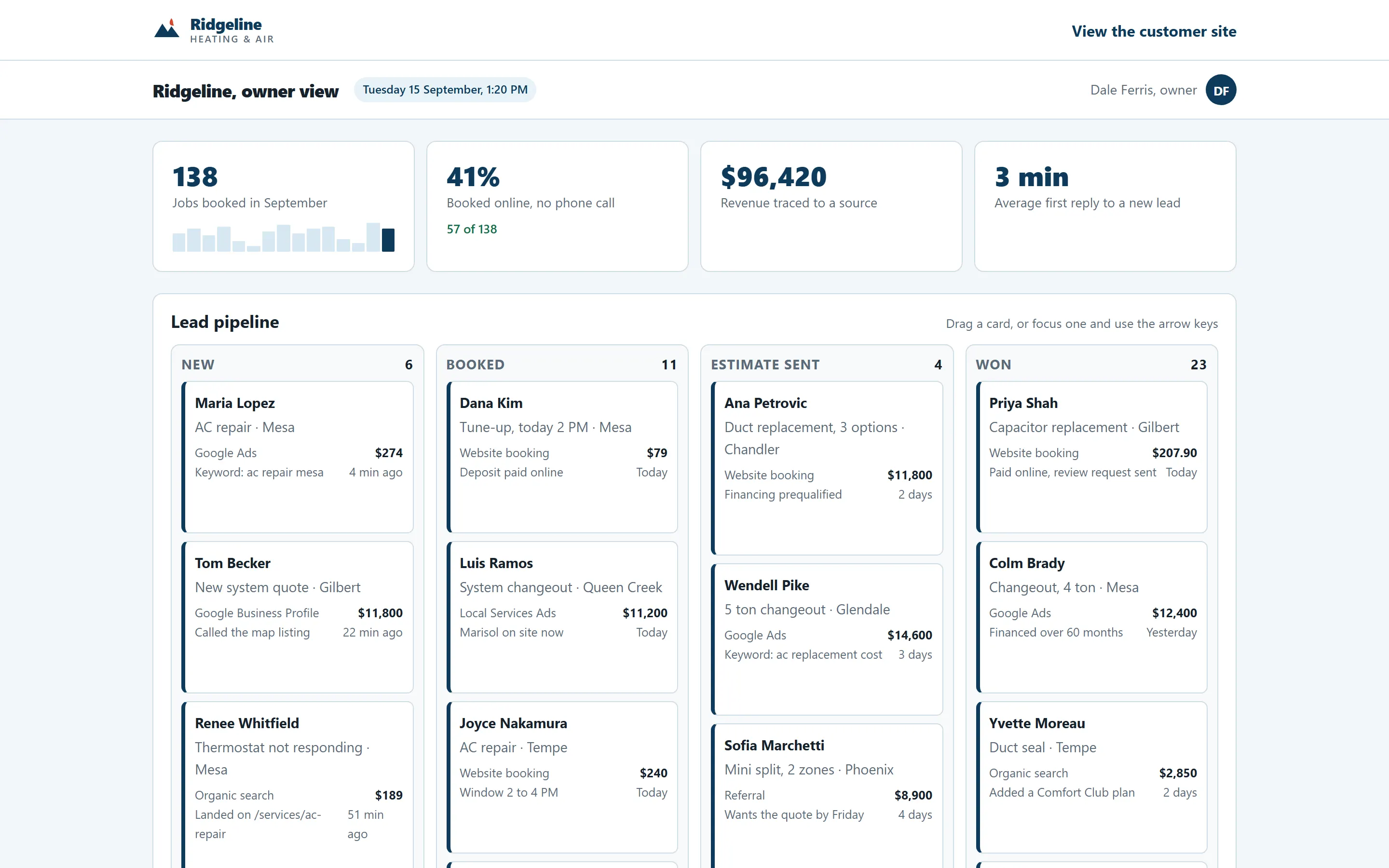
Task: Click the NEW column header
Action: (198, 365)
